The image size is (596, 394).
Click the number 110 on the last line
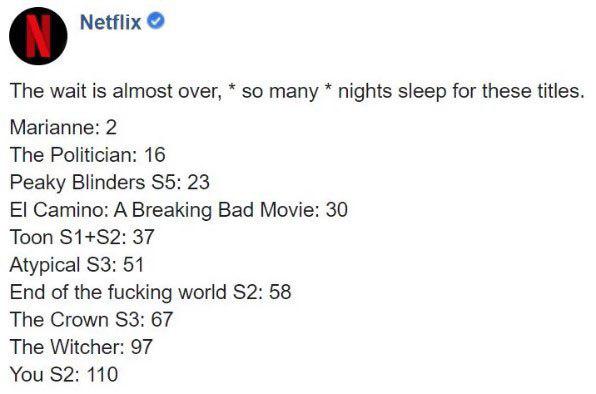[102, 374]
